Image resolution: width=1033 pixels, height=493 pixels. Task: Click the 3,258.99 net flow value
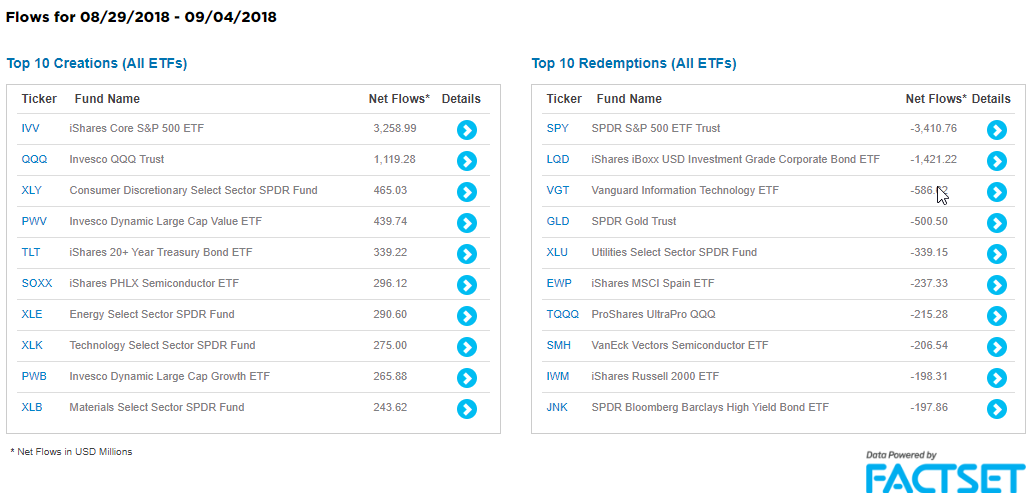(x=395, y=129)
